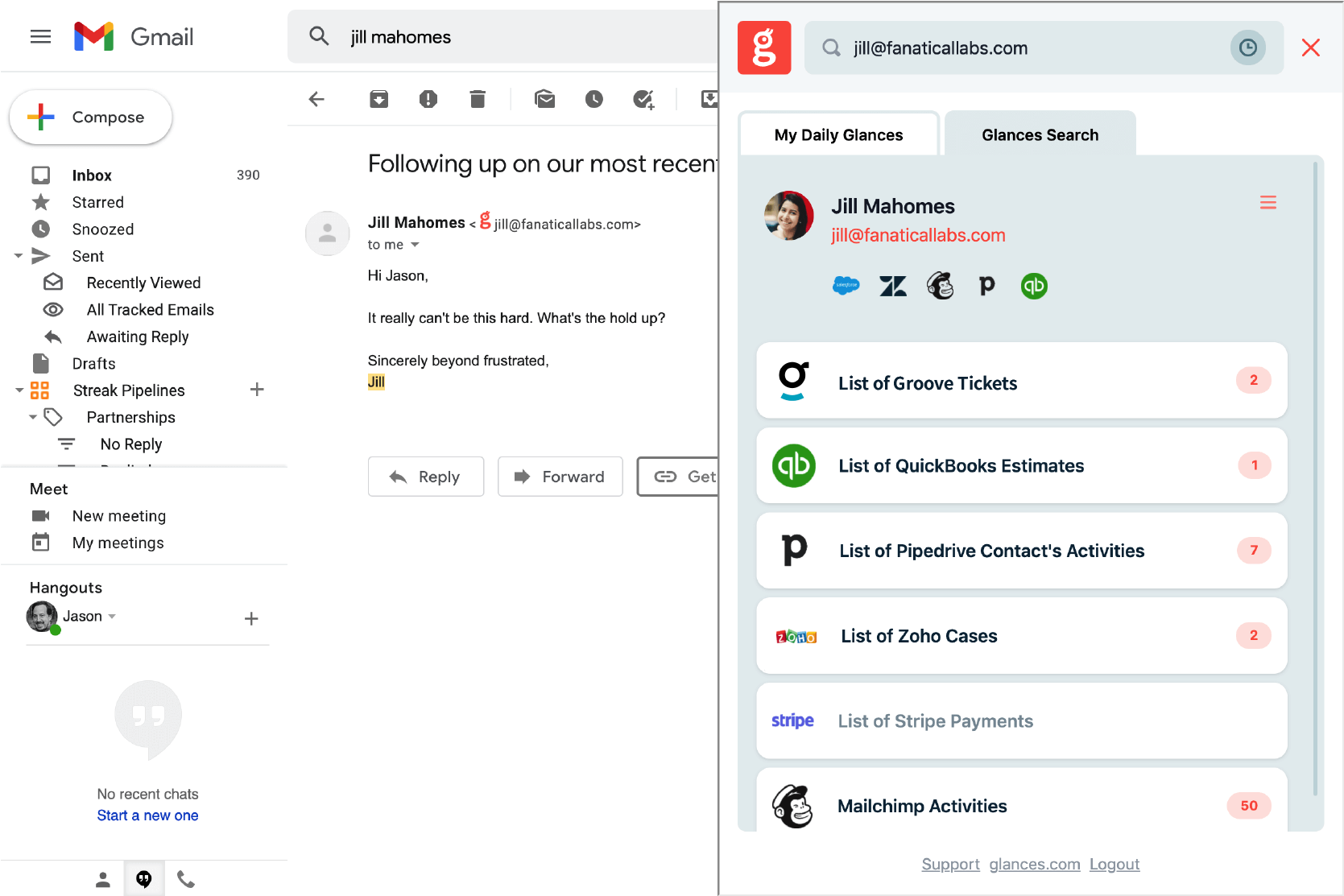Viewport: 1344px width, 896px height.
Task: Open the Hangouts phone calls icon
Action: tap(186, 879)
